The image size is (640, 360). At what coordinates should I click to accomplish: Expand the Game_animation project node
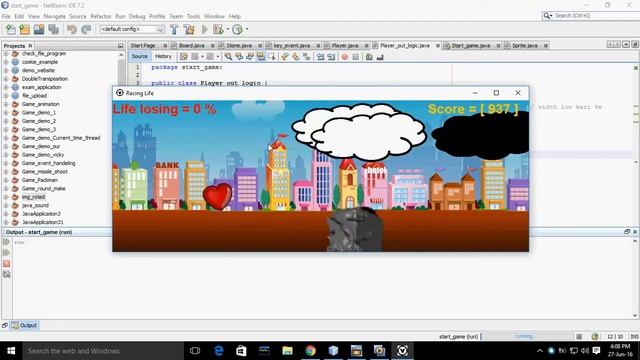[x=6, y=104]
